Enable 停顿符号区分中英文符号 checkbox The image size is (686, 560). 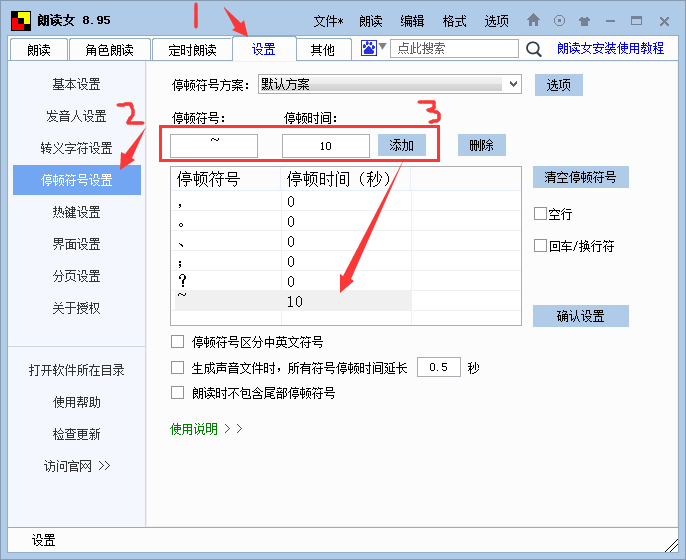pos(177,342)
